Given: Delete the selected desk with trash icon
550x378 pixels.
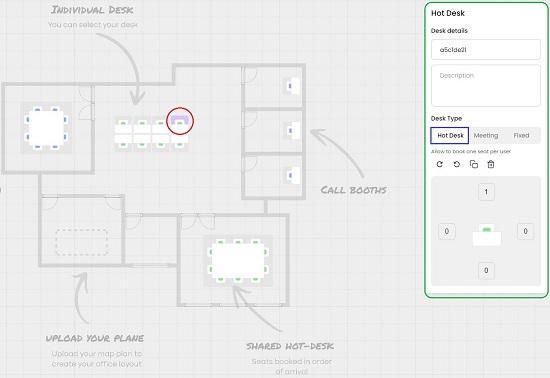Looking at the screenshot, I should [x=491, y=164].
